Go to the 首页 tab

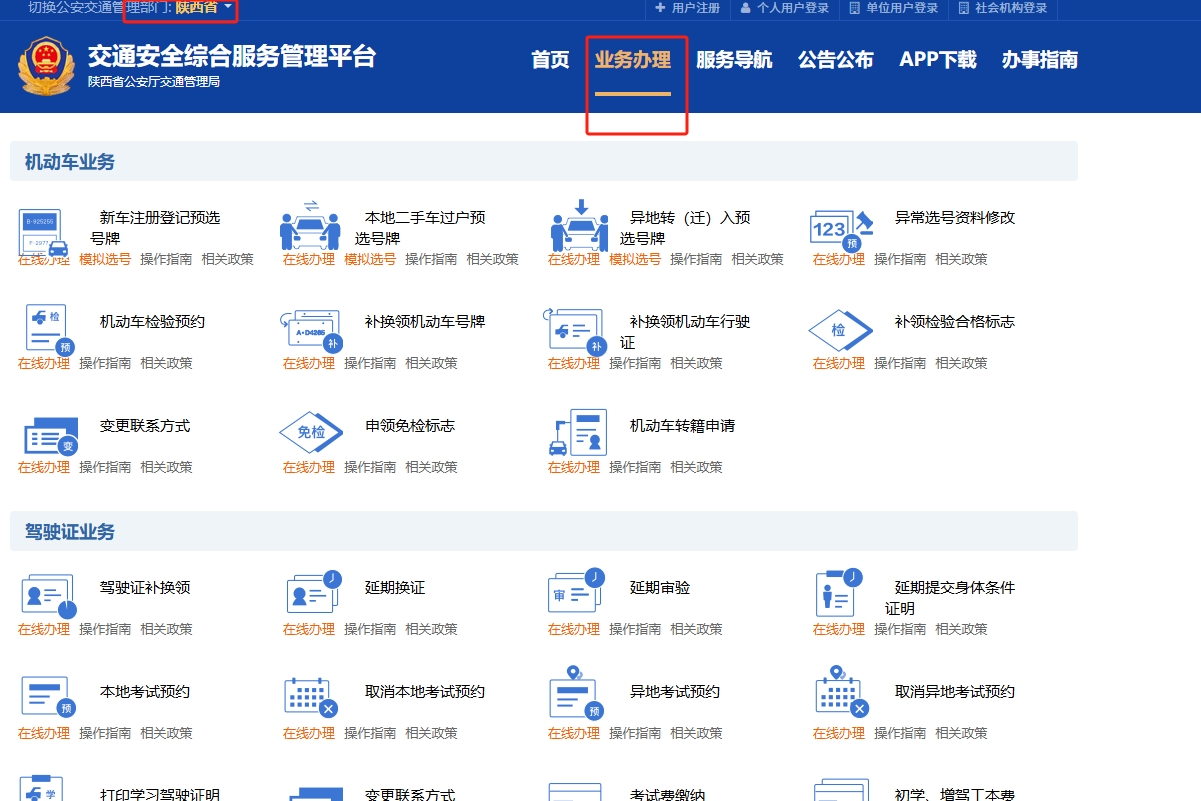coord(549,60)
